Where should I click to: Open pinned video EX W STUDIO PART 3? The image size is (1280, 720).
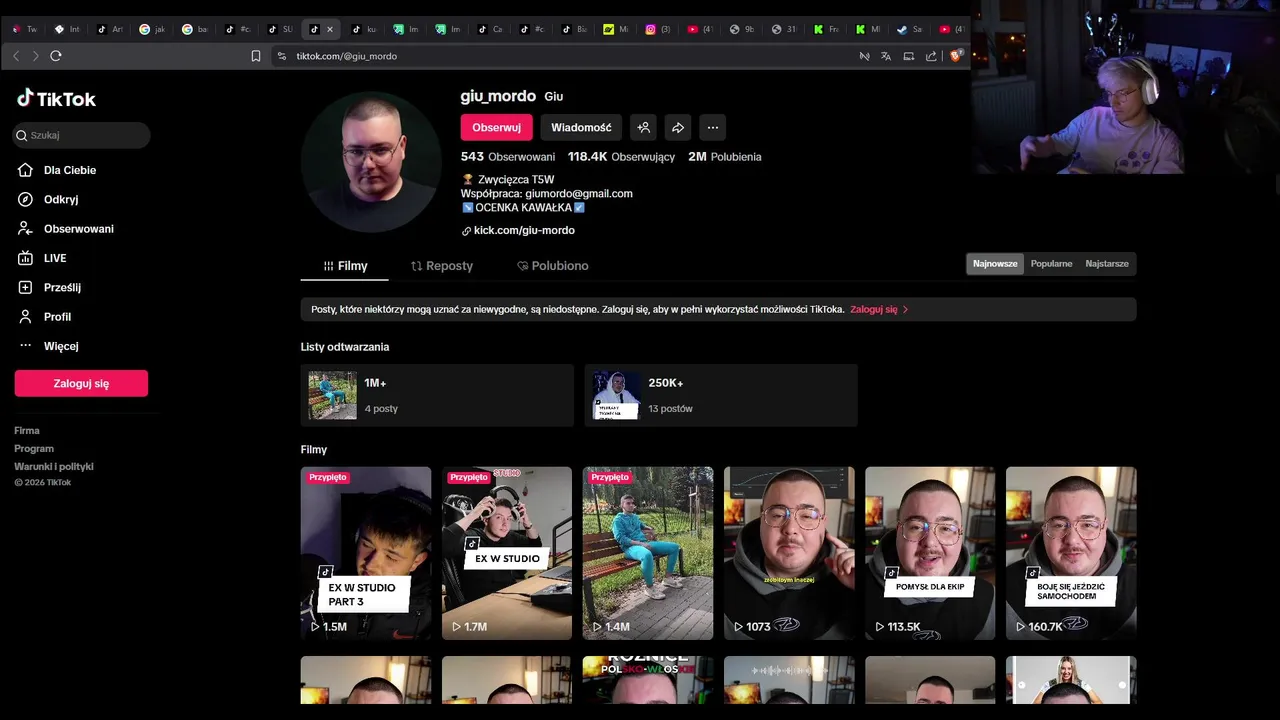point(366,553)
